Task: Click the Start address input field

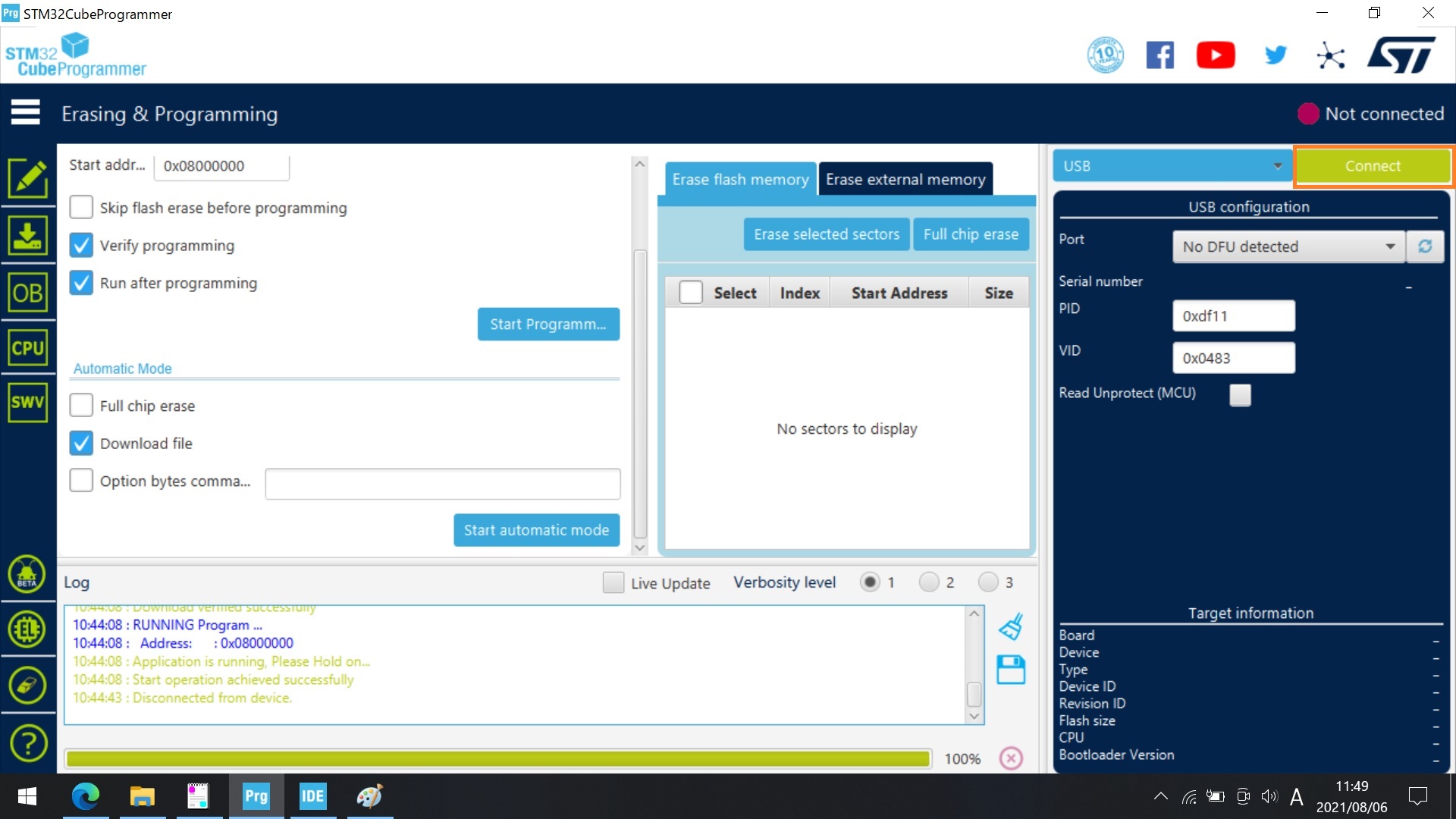Action: 221,165
